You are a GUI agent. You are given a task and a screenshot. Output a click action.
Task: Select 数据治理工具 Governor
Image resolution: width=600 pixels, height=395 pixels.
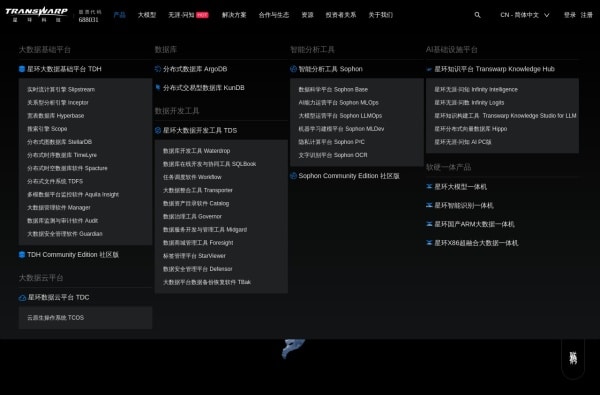[192, 216]
